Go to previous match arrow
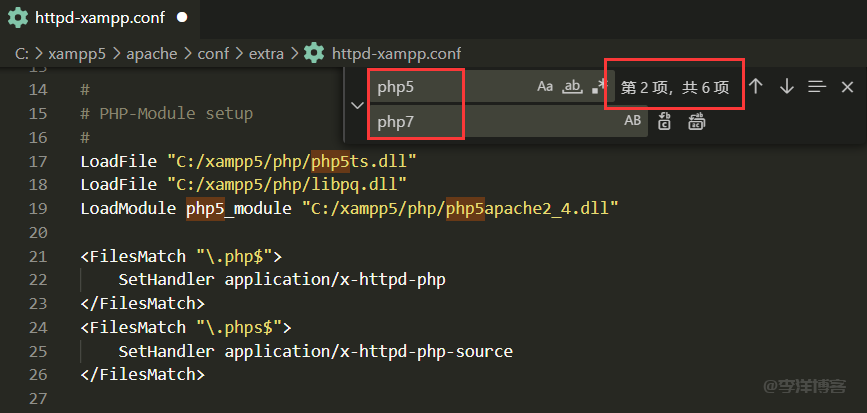 (756, 87)
